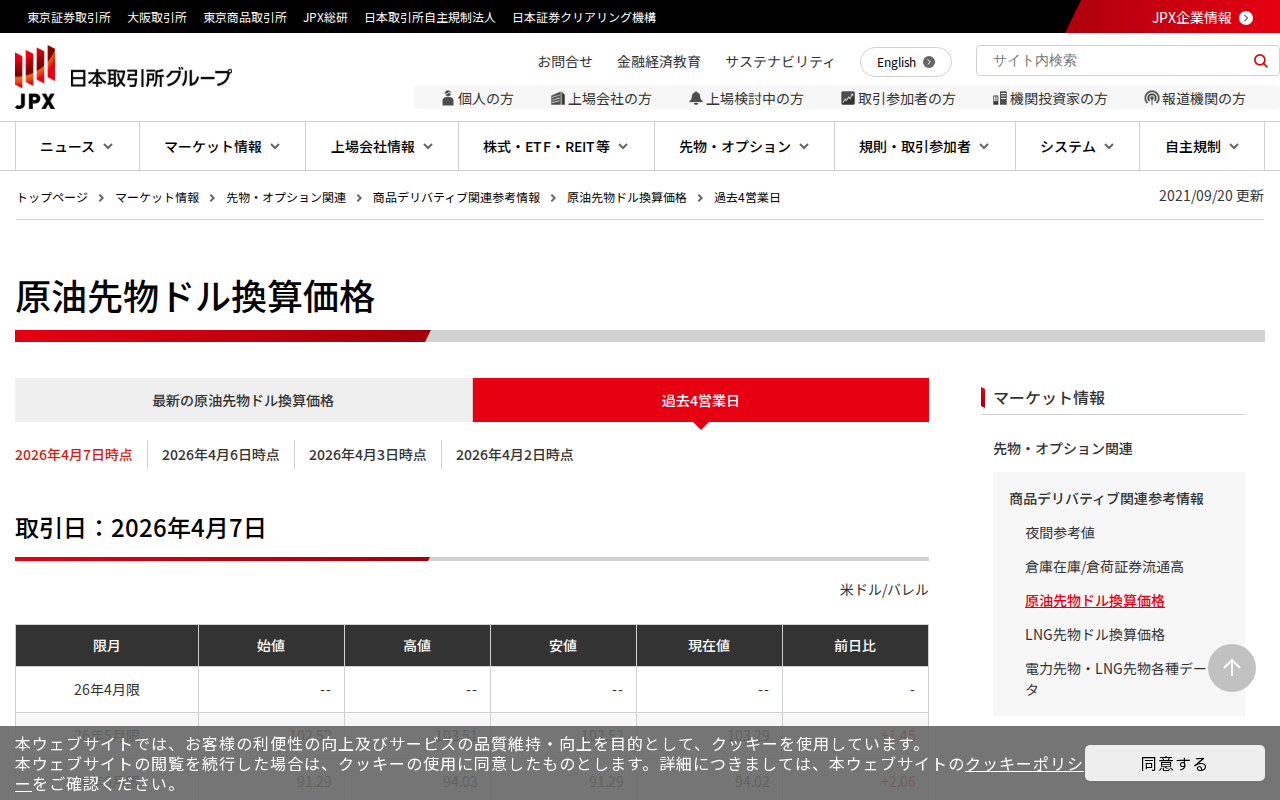Click the 安値 column header
1280x800 pixels.
pos(563,646)
